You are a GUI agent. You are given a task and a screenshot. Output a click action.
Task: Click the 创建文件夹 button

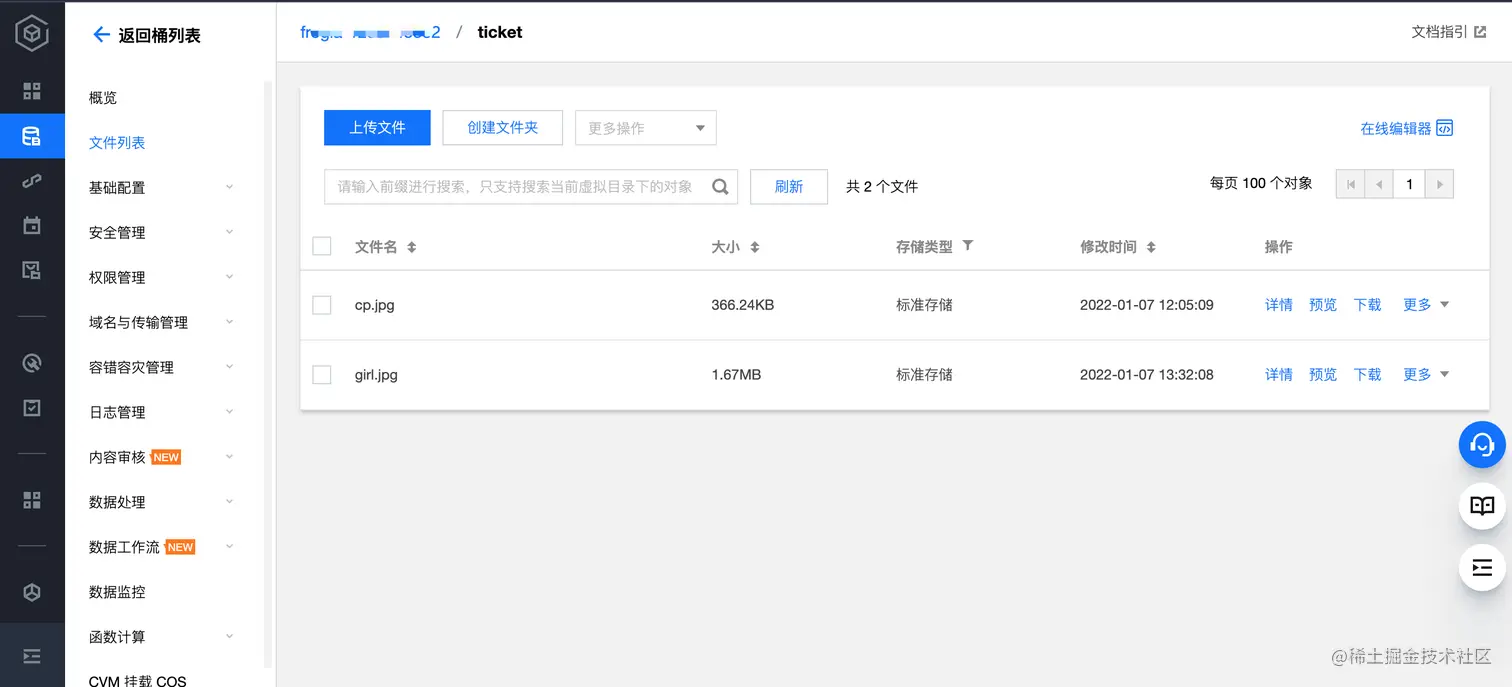(503, 128)
